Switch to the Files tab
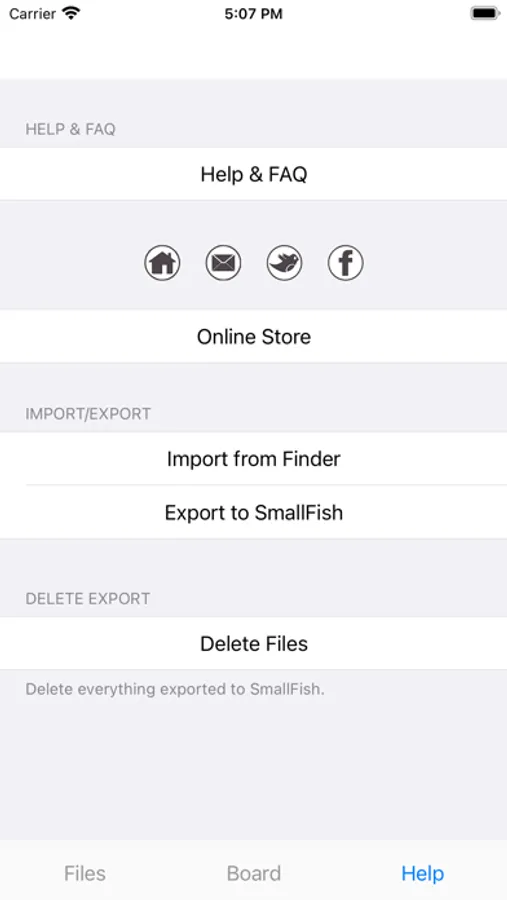507x900 pixels. point(85,873)
